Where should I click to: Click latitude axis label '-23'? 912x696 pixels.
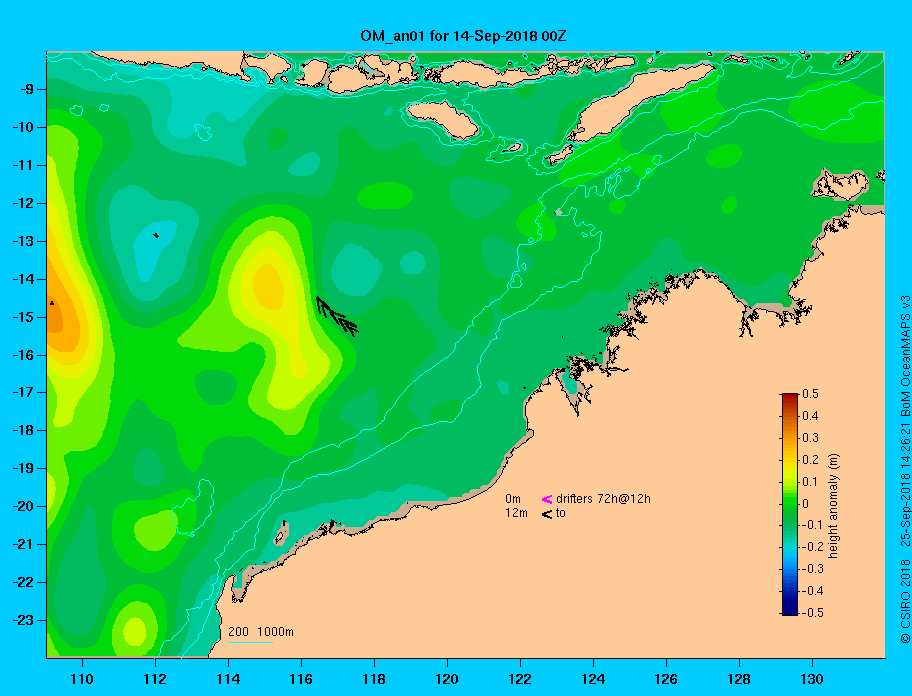point(23,620)
